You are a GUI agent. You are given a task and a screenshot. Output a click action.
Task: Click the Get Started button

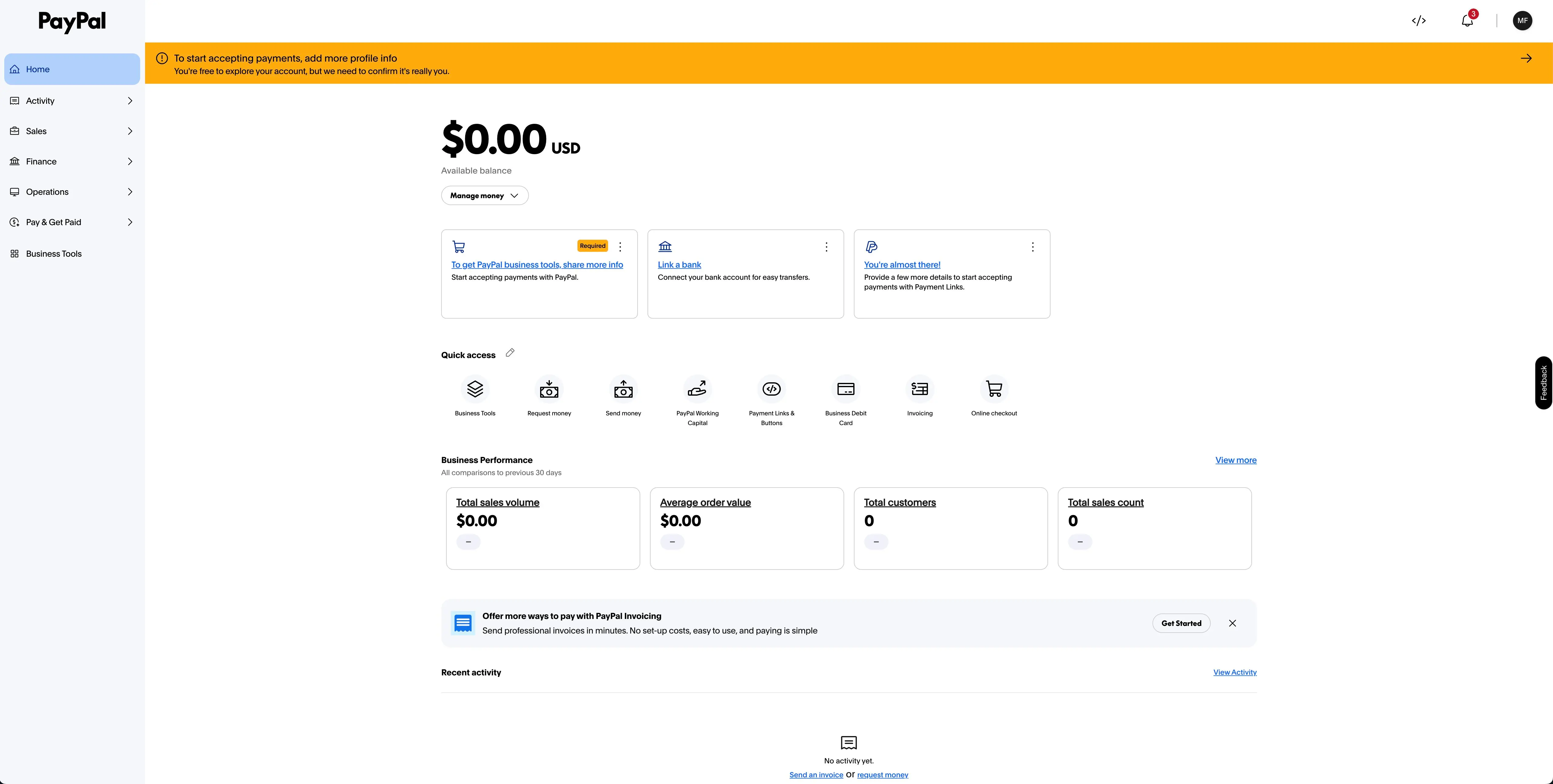click(1181, 623)
